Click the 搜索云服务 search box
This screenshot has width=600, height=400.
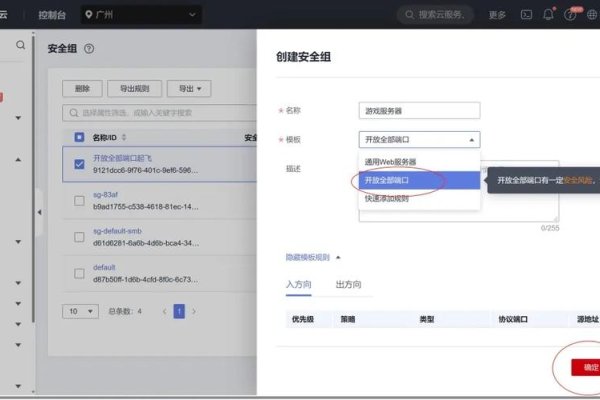point(436,15)
